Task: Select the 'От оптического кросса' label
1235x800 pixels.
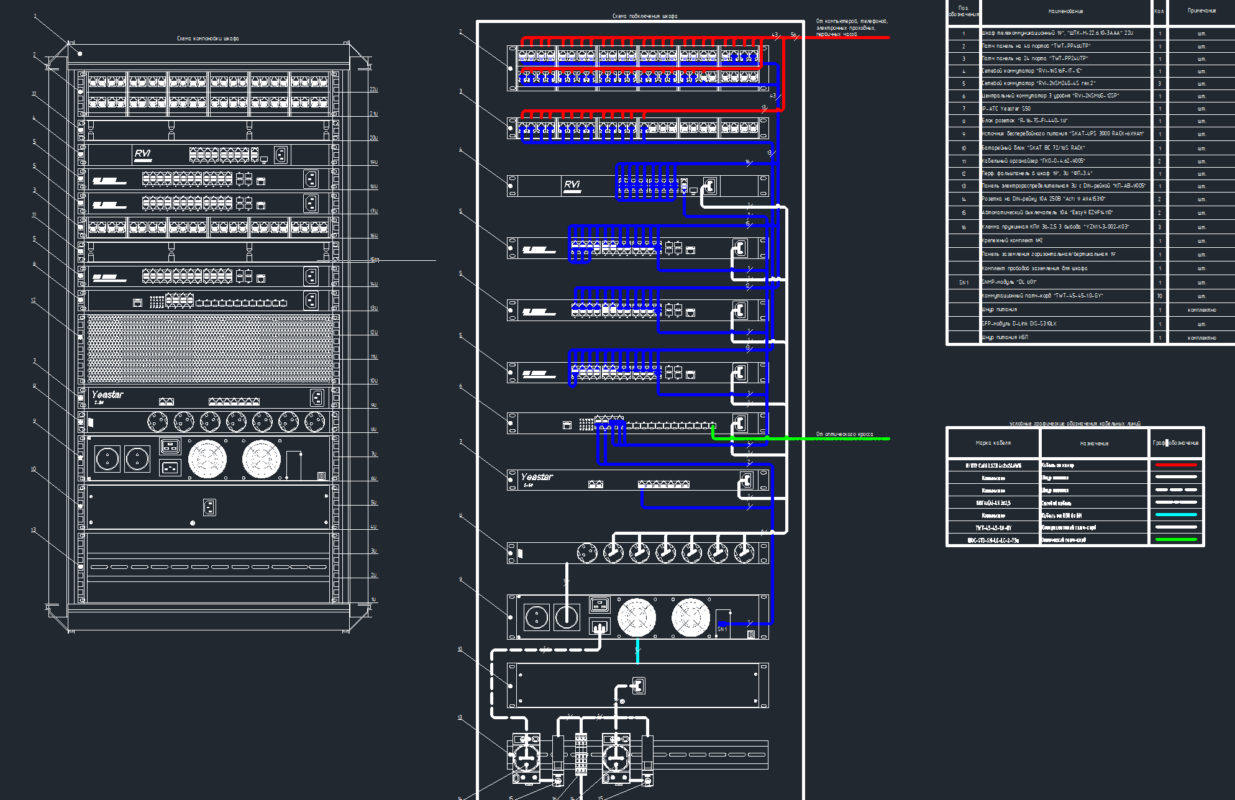Action: 844,435
